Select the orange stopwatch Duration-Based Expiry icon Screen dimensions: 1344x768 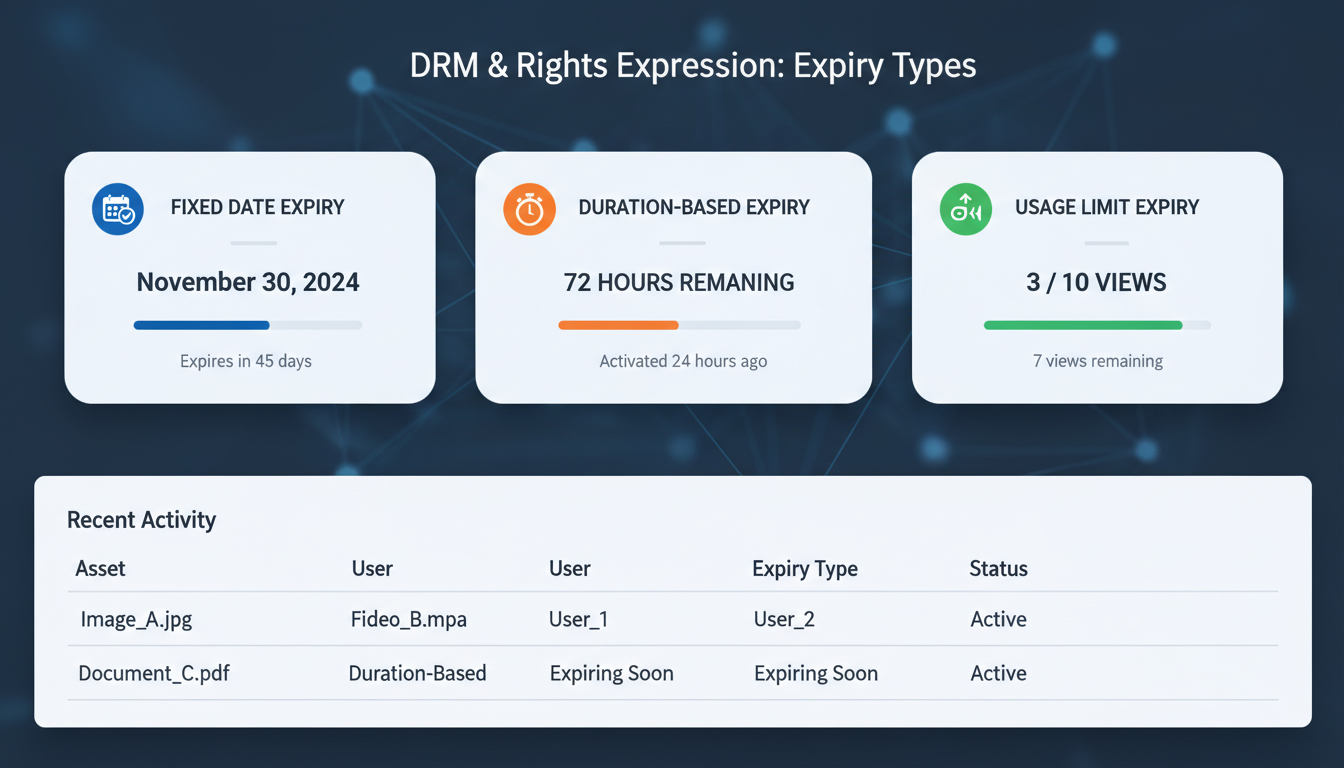[x=529, y=209]
